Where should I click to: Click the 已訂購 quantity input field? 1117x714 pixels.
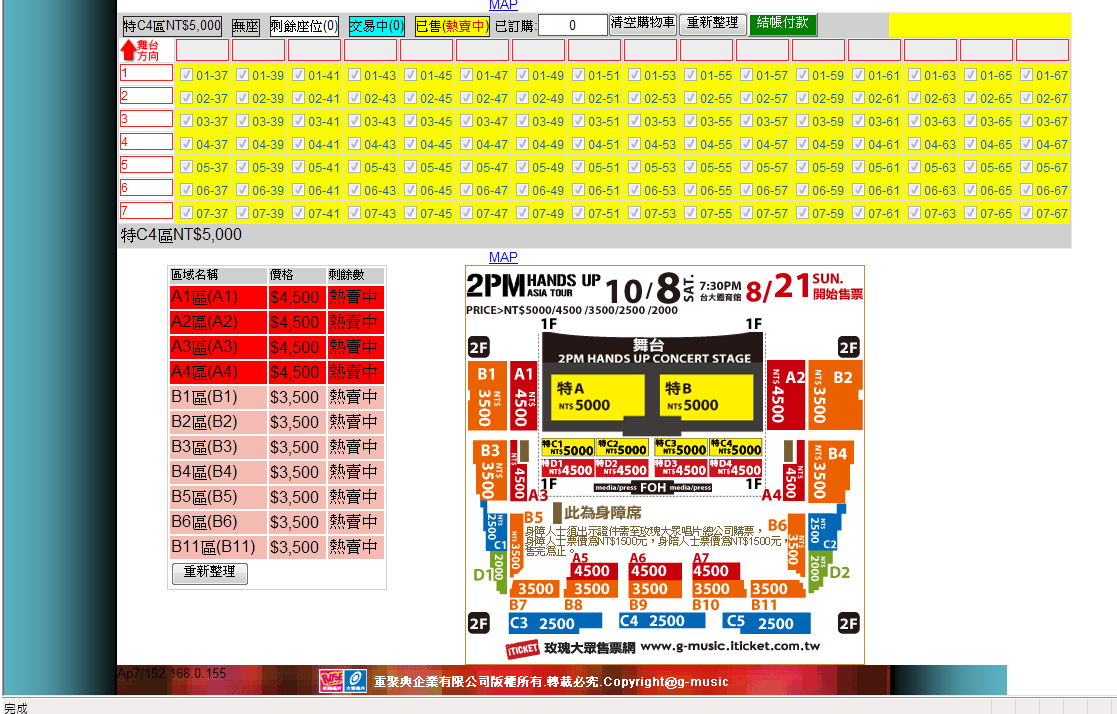click(572, 26)
